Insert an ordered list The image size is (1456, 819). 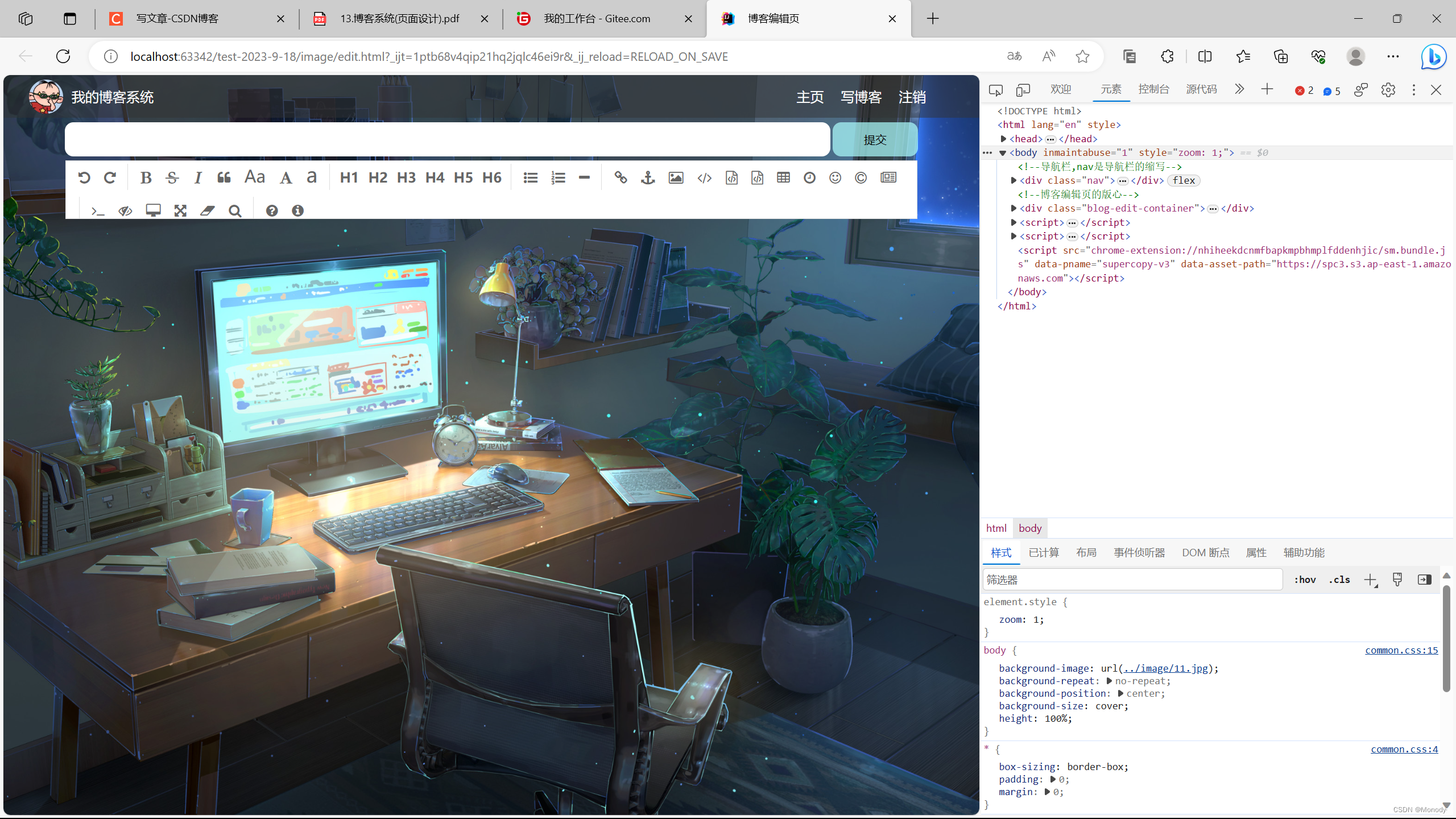coord(558,177)
